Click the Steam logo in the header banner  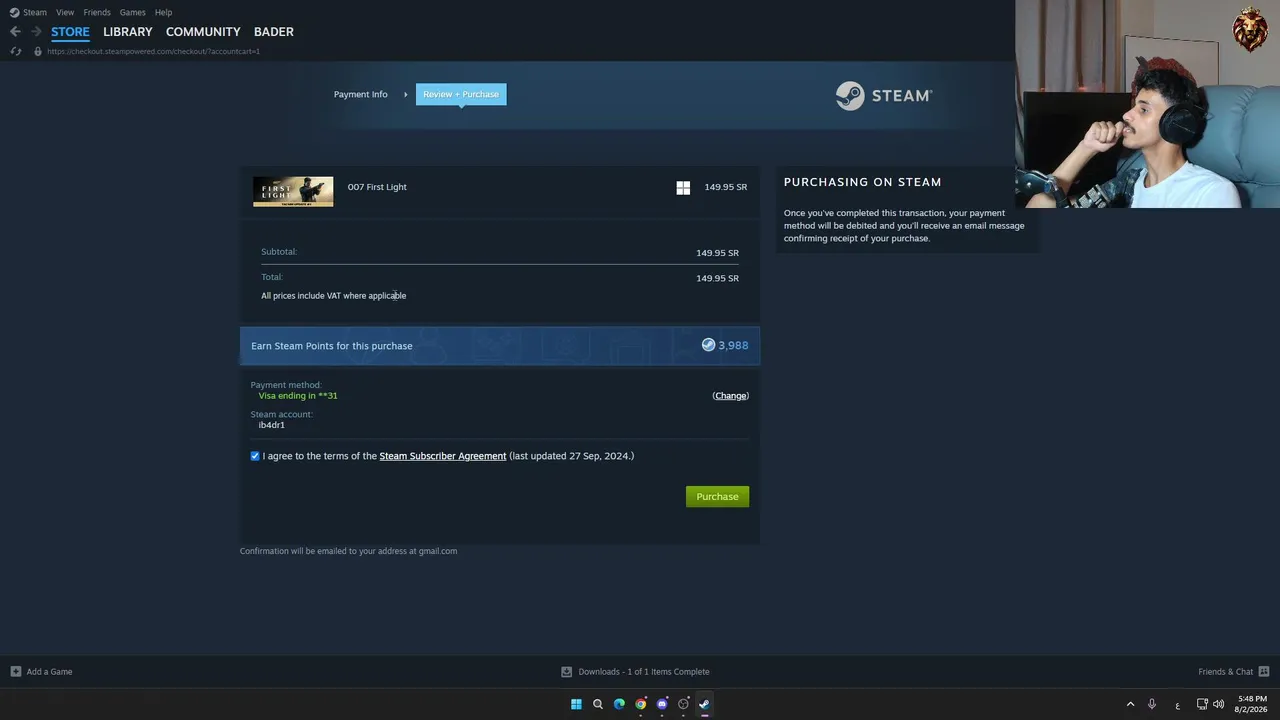tap(884, 95)
